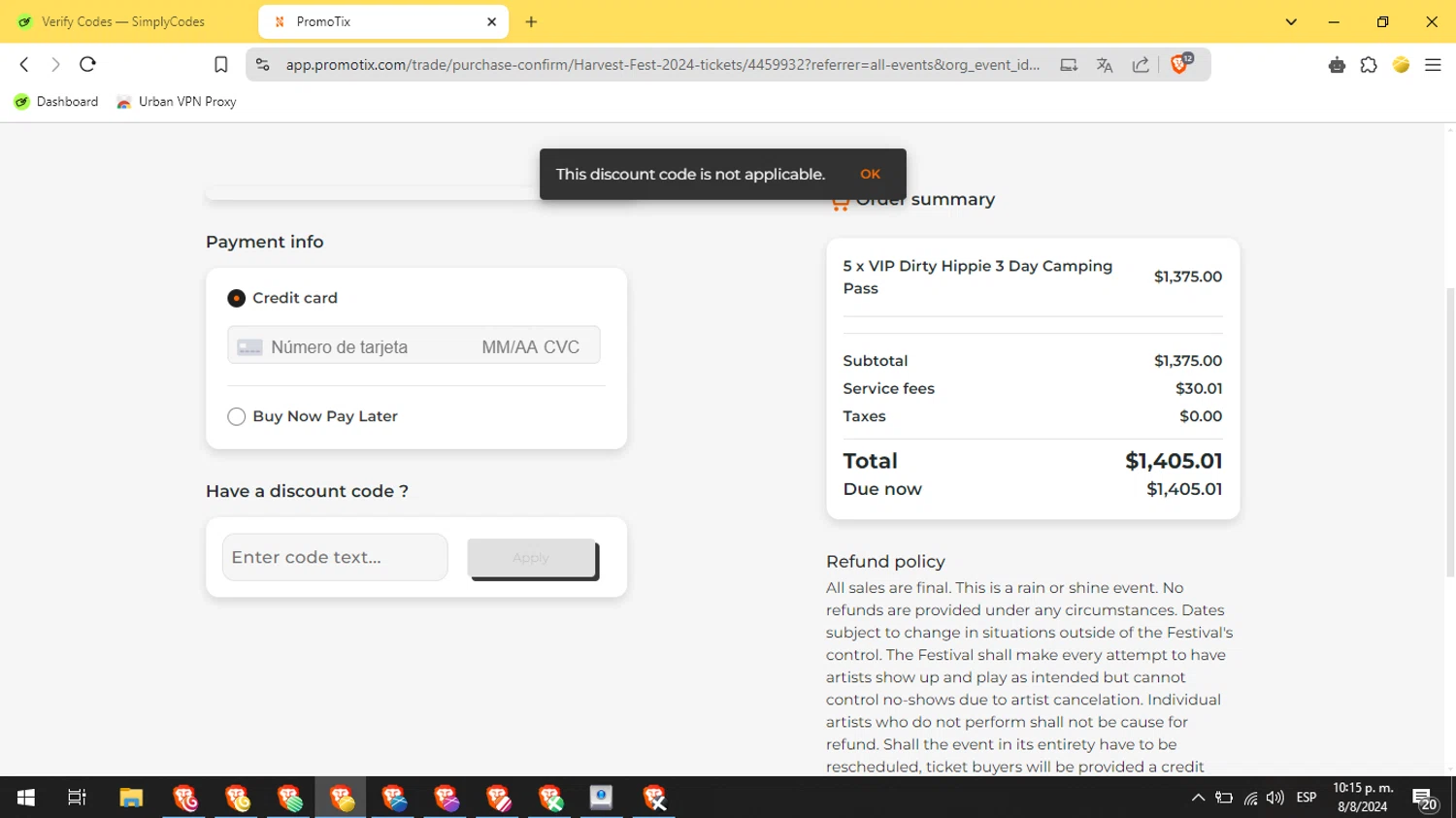This screenshot has width=1456, height=818.
Task: Click the share page icon
Action: click(x=1141, y=65)
